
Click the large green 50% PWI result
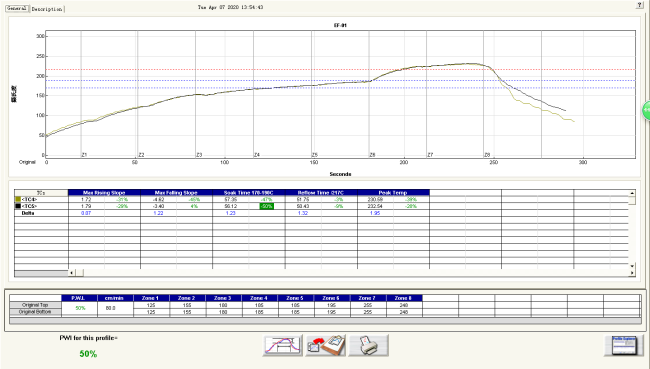tap(88, 354)
